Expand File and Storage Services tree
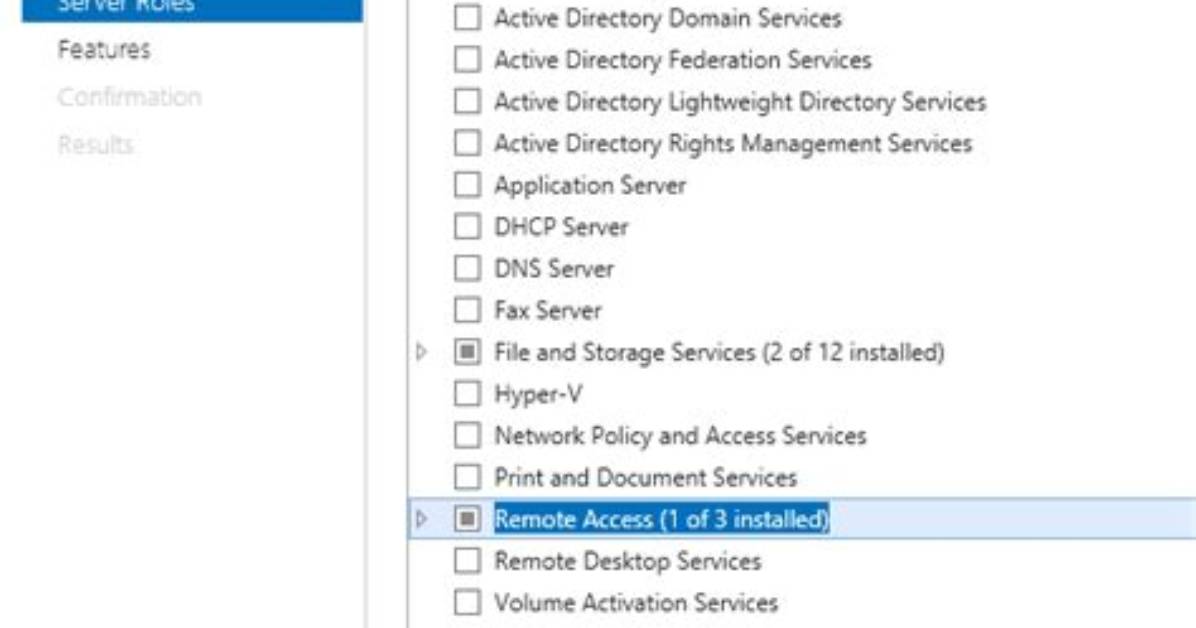The image size is (1196, 628). pyautogui.click(x=421, y=352)
